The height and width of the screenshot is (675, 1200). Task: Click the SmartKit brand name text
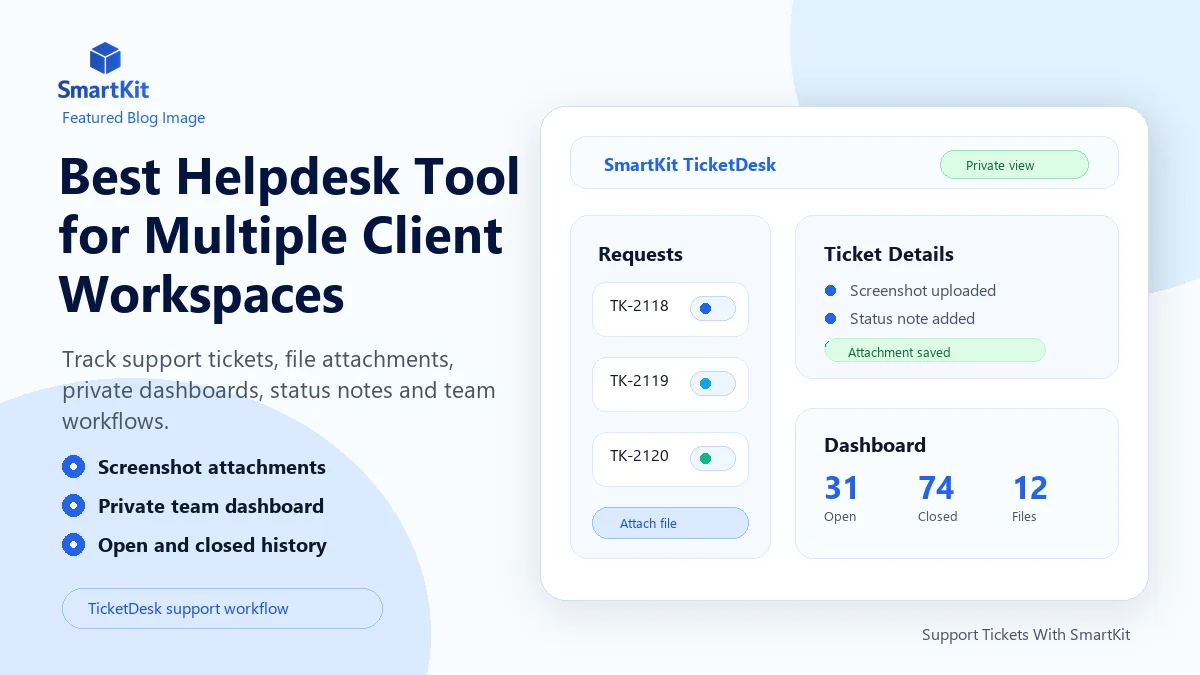(x=103, y=89)
